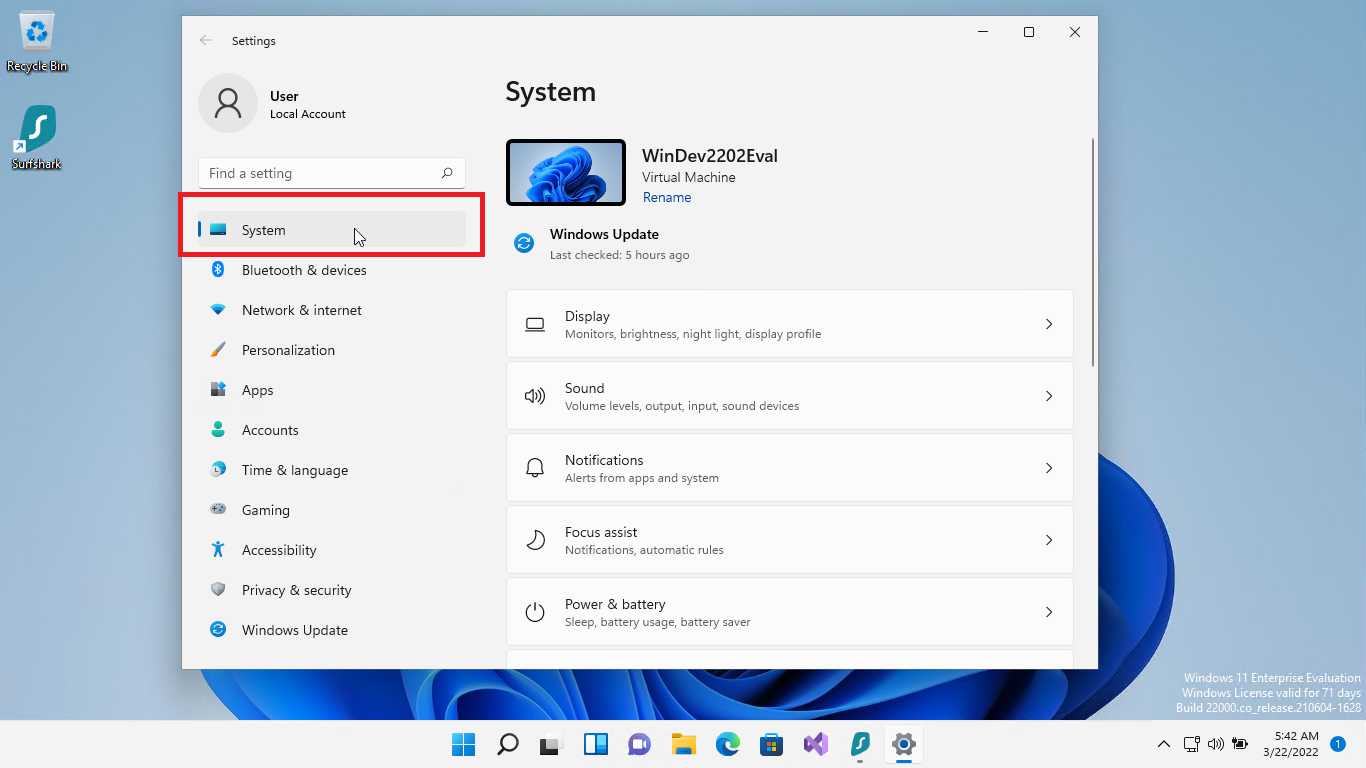This screenshot has height=768, width=1366.
Task: Click the Find a setting search box
Action: pos(332,173)
